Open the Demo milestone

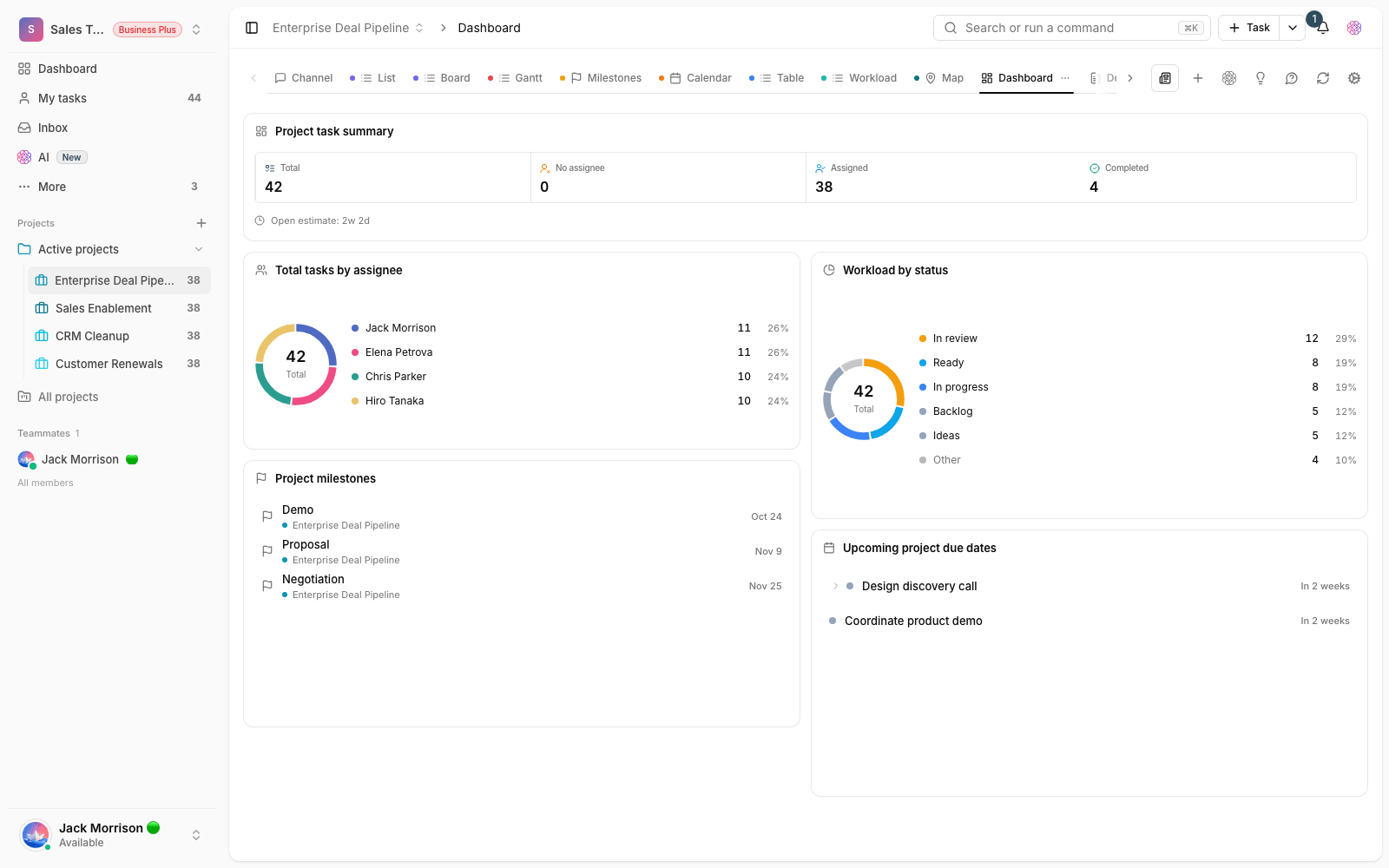pos(522,516)
